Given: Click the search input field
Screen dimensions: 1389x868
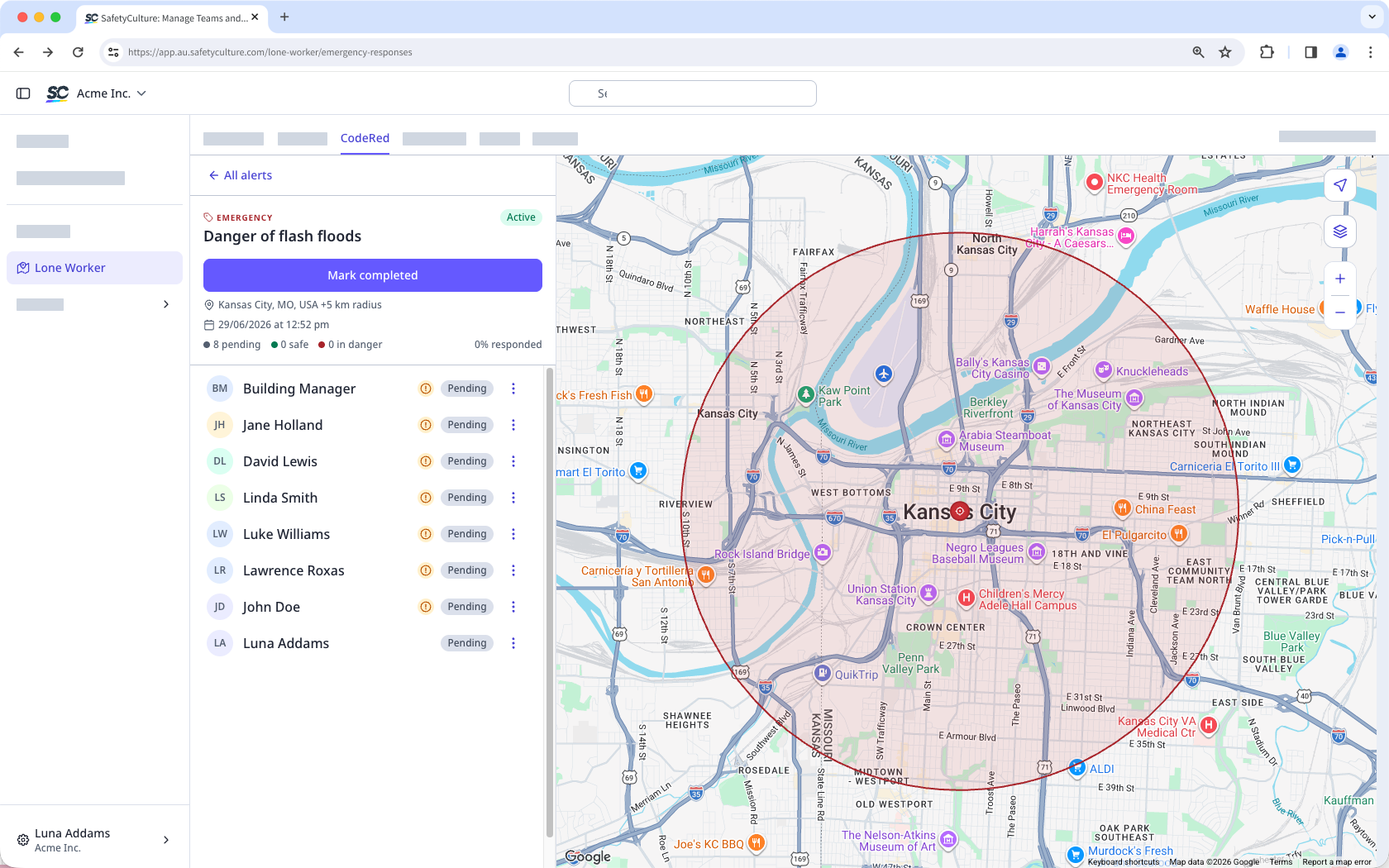Looking at the screenshot, I should coord(693,93).
